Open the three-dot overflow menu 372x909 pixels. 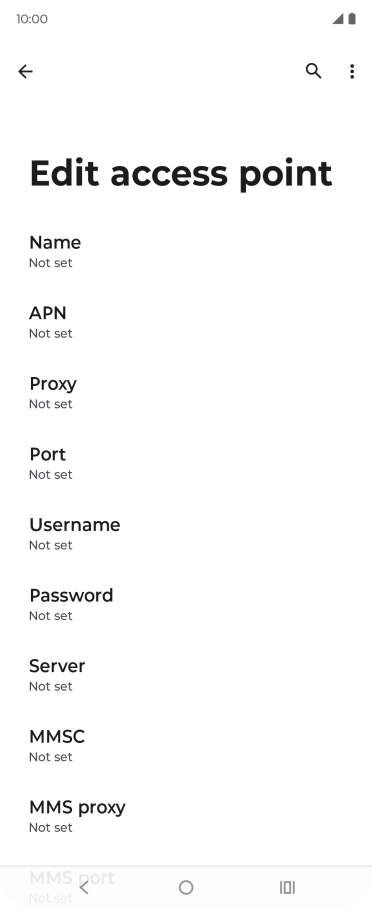point(352,71)
